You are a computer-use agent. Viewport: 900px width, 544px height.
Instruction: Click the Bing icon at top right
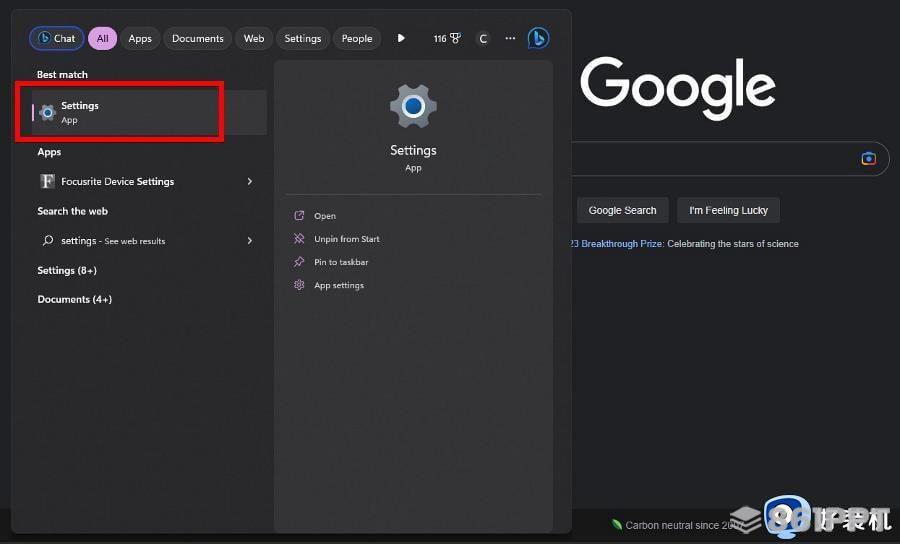point(538,38)
